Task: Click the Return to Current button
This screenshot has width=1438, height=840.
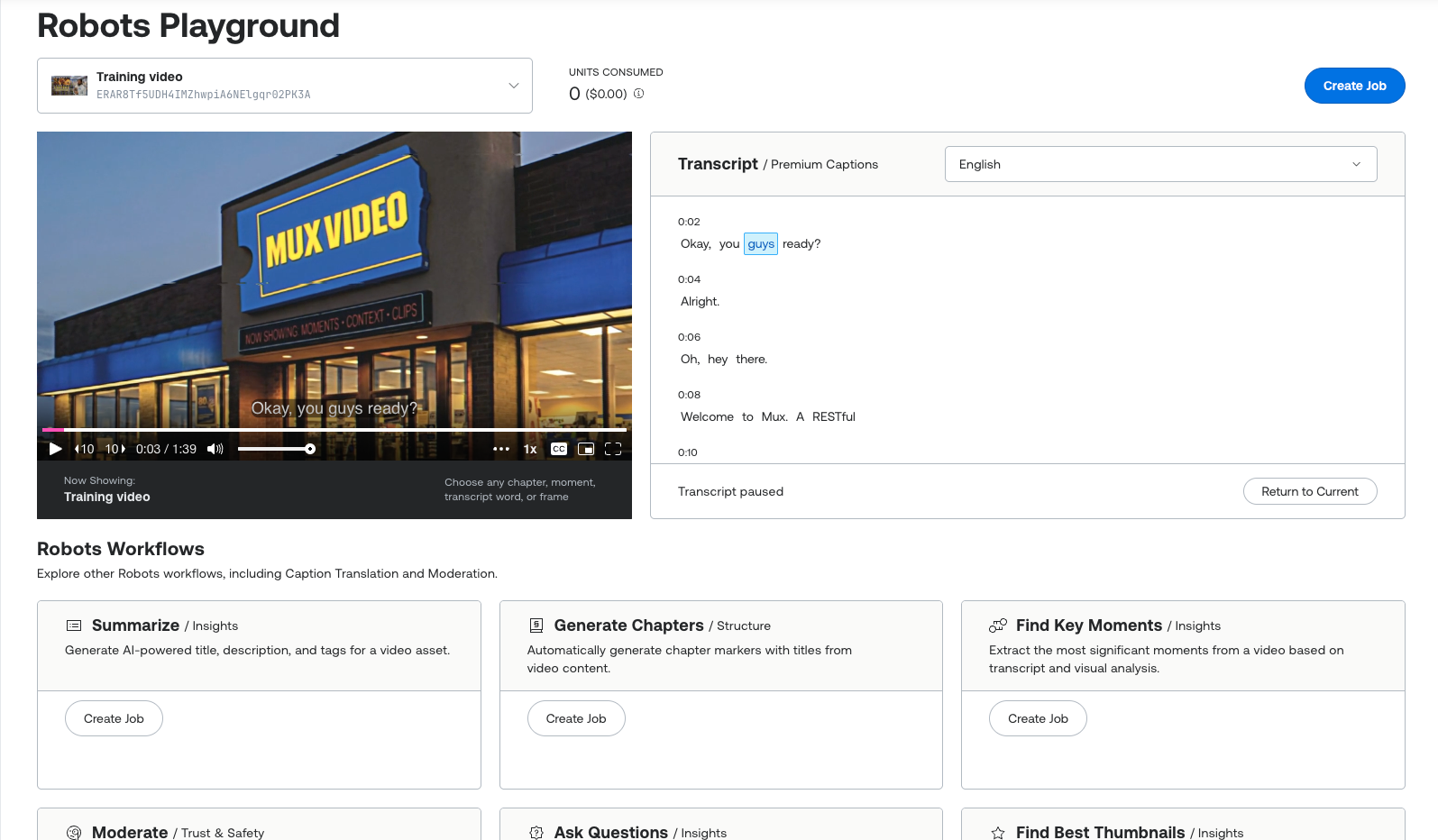Action: 1309,491
